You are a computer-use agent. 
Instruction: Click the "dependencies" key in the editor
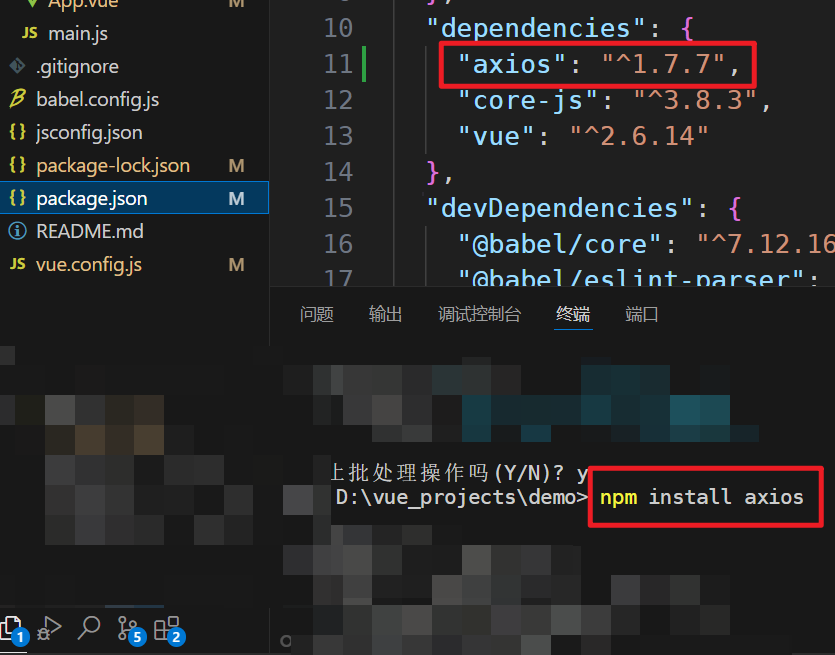coord(536,28)
